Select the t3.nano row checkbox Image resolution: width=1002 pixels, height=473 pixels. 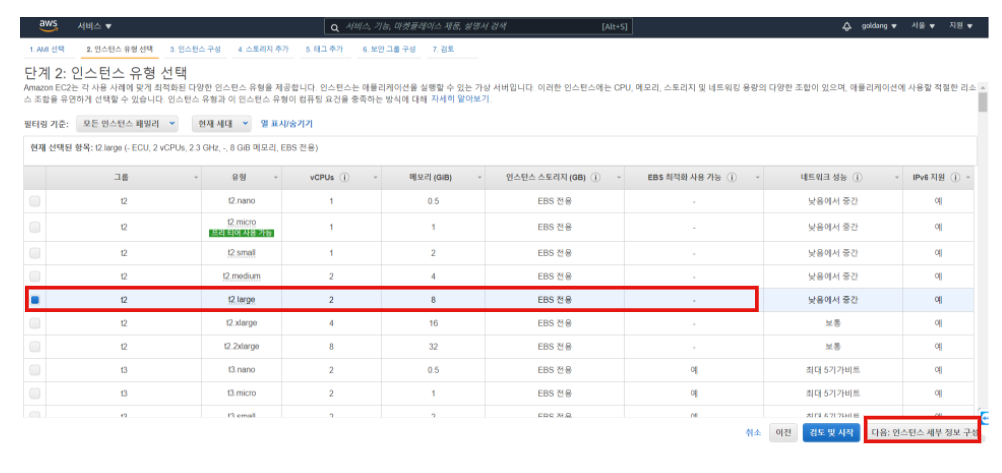pyautogui.click(x=35, y=369)
